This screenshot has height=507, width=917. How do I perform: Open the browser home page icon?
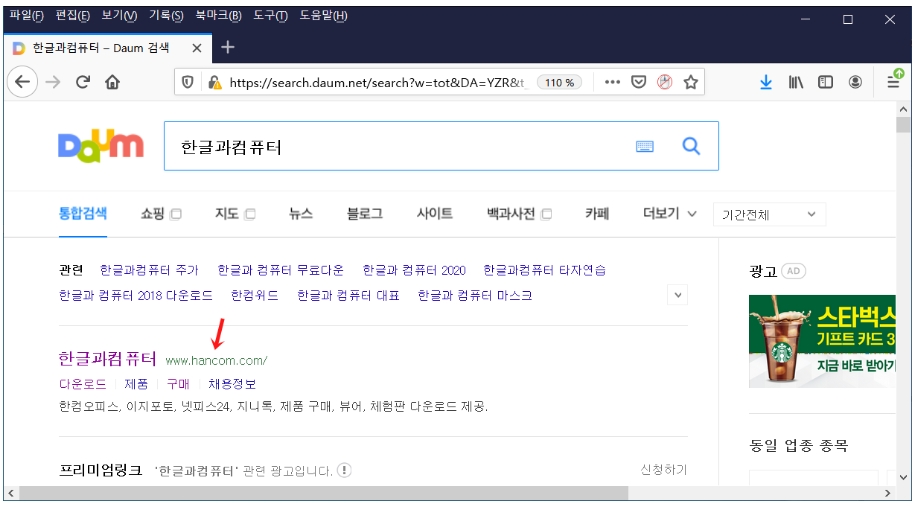click(112, 82)
